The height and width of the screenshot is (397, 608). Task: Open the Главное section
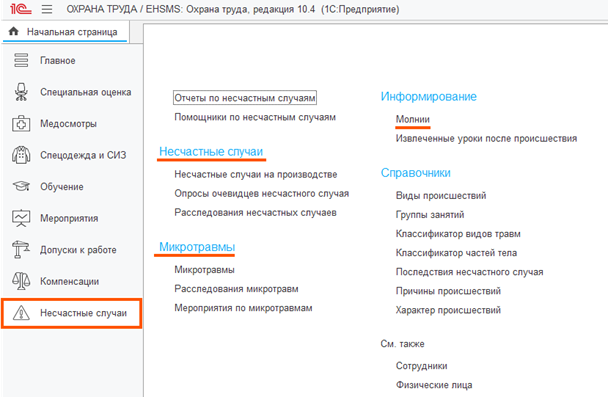tap(57, 60)
